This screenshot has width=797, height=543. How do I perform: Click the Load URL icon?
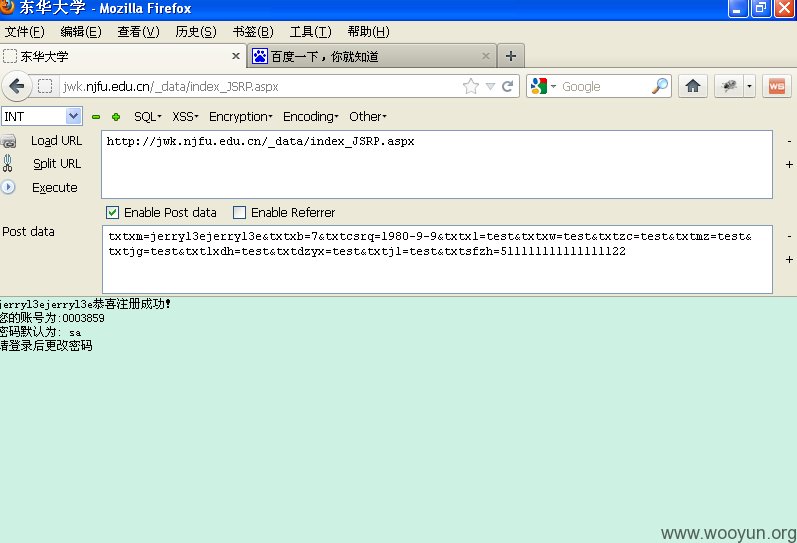[x=9, y=141]
